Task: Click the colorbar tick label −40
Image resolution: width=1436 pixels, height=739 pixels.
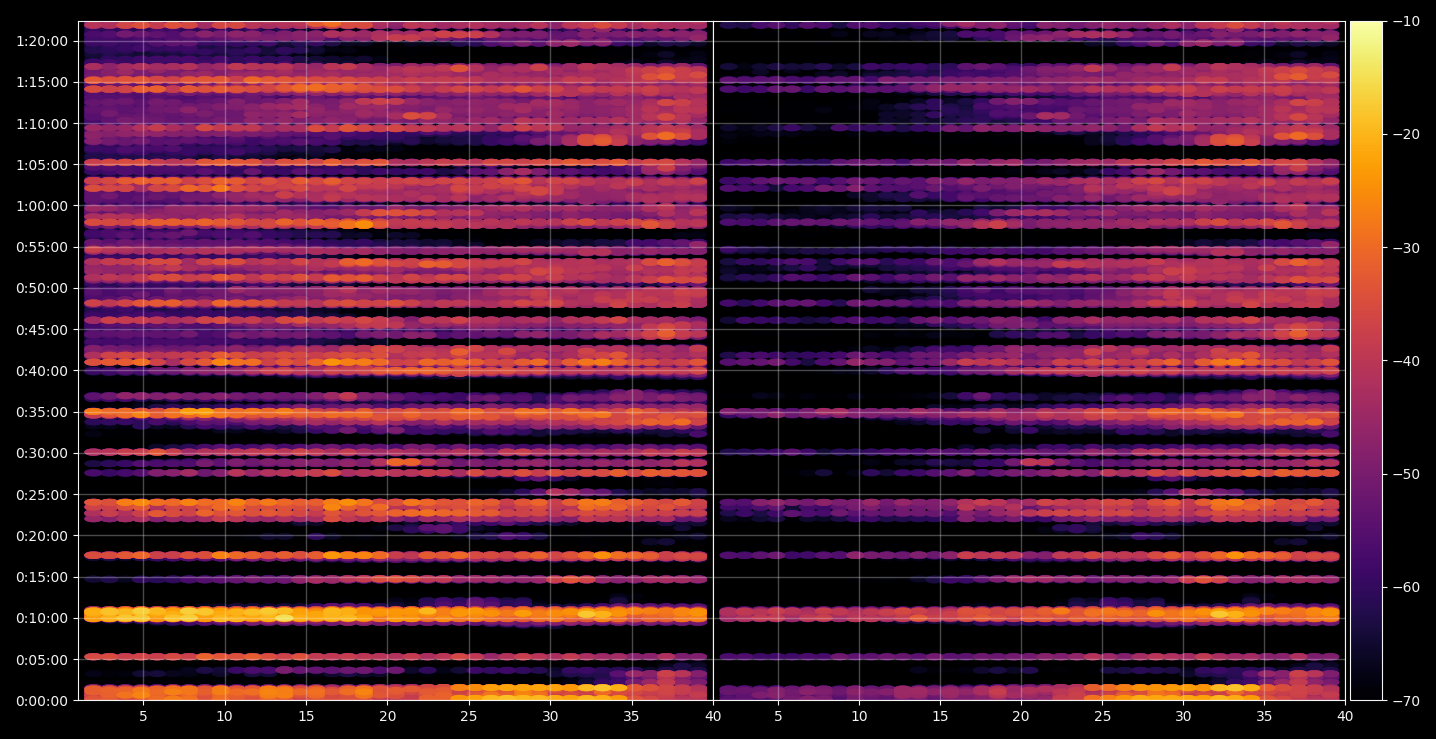Action: point(1406,361)
